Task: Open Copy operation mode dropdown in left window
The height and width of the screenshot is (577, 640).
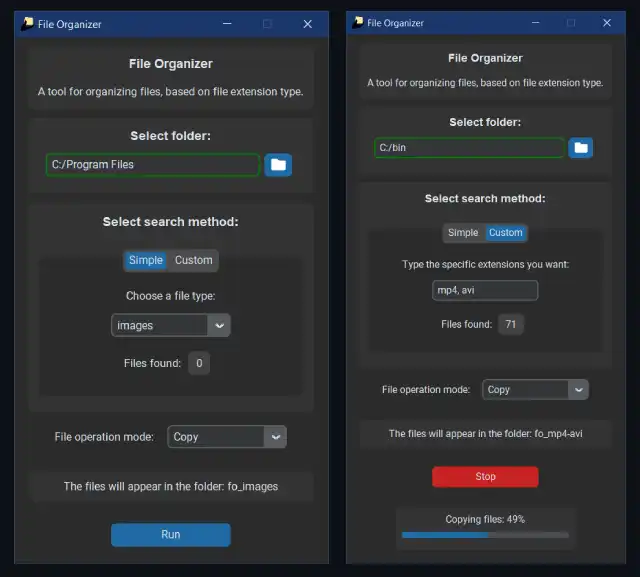Action: 227,437
